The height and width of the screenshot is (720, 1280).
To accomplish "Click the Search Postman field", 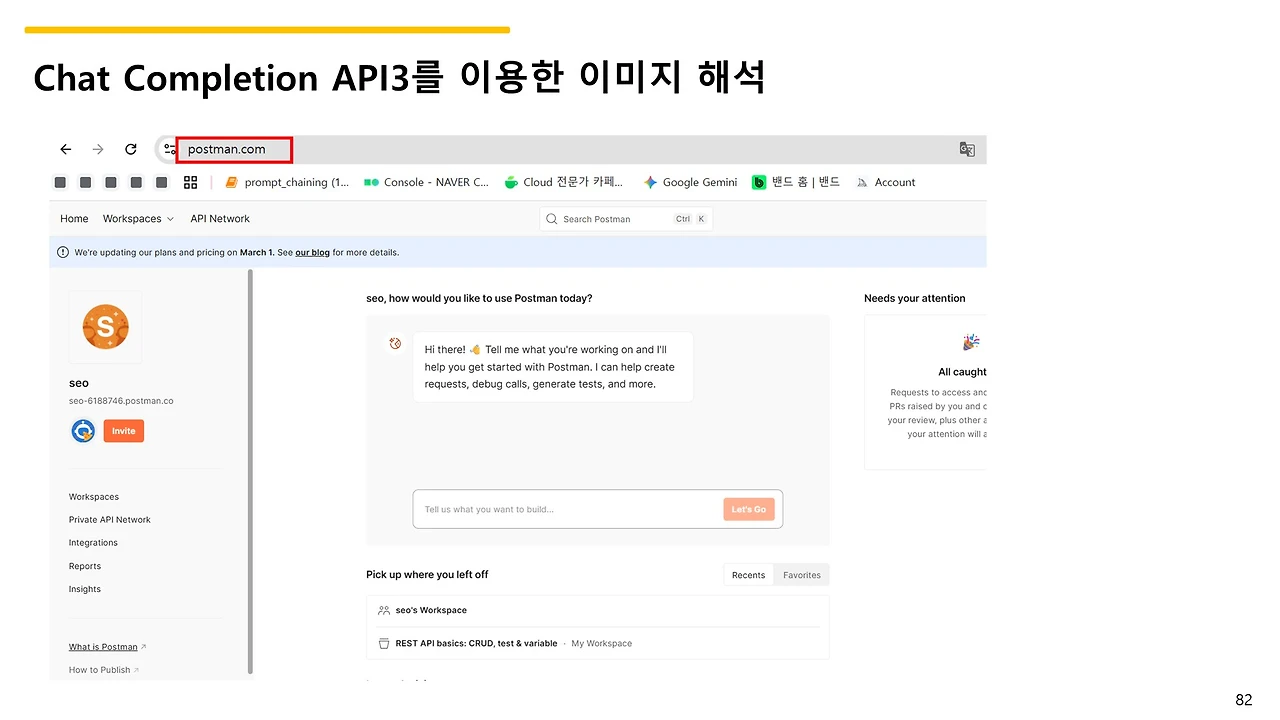I will click(626, 219).
